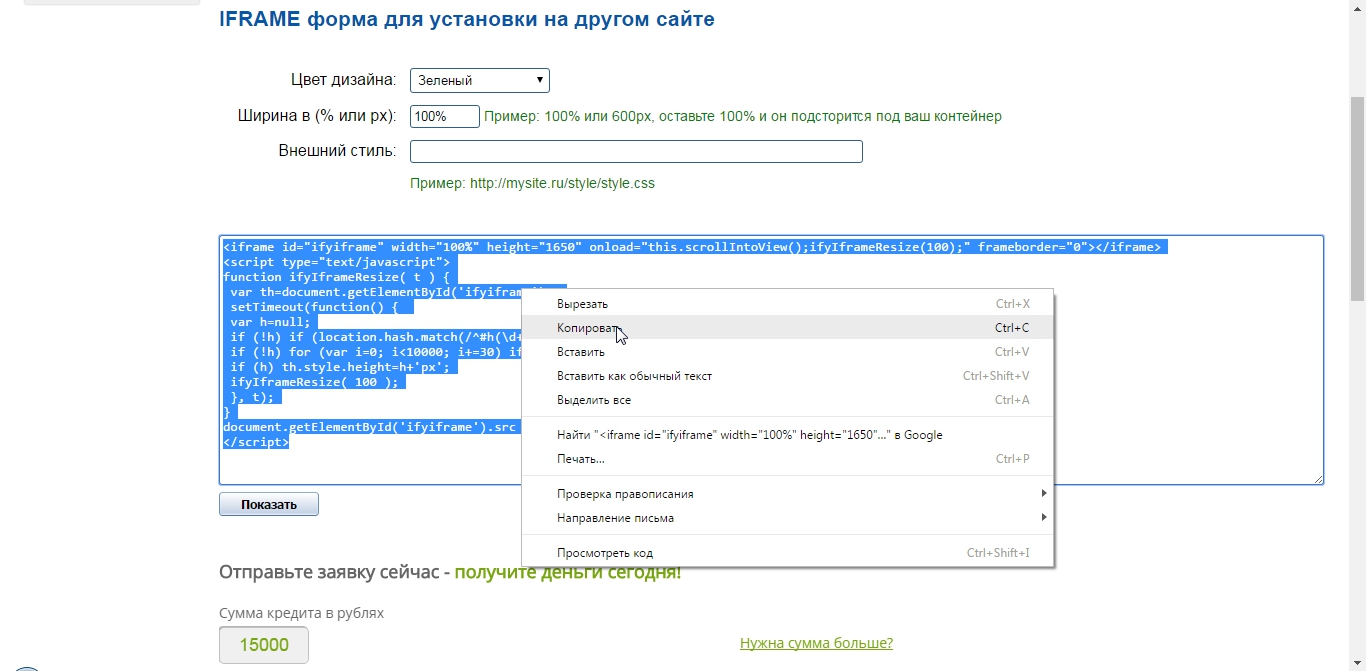1366x671 pixels.
Task: Click the loan amount 15000 field
Action: coord(264,645)
